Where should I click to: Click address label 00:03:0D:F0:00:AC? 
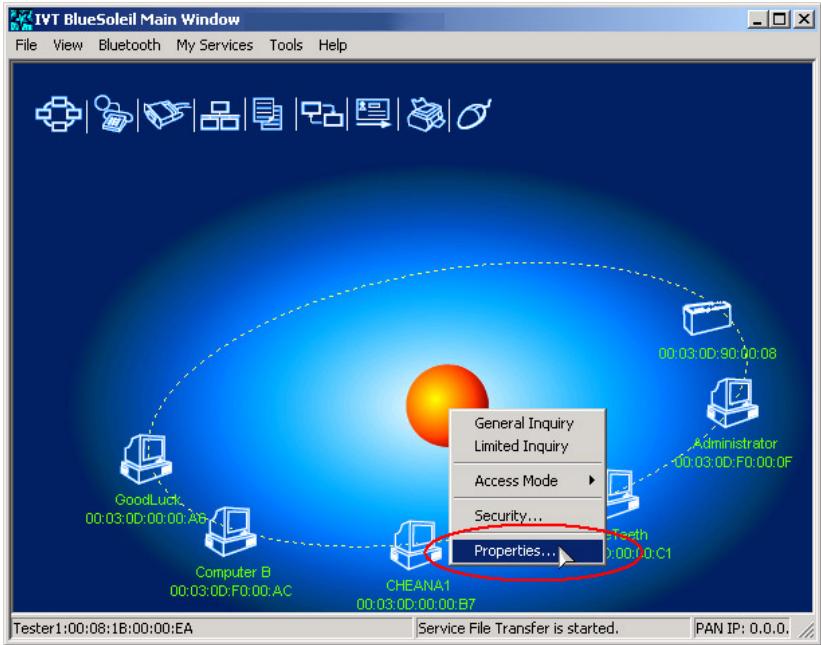pos(231,591)
